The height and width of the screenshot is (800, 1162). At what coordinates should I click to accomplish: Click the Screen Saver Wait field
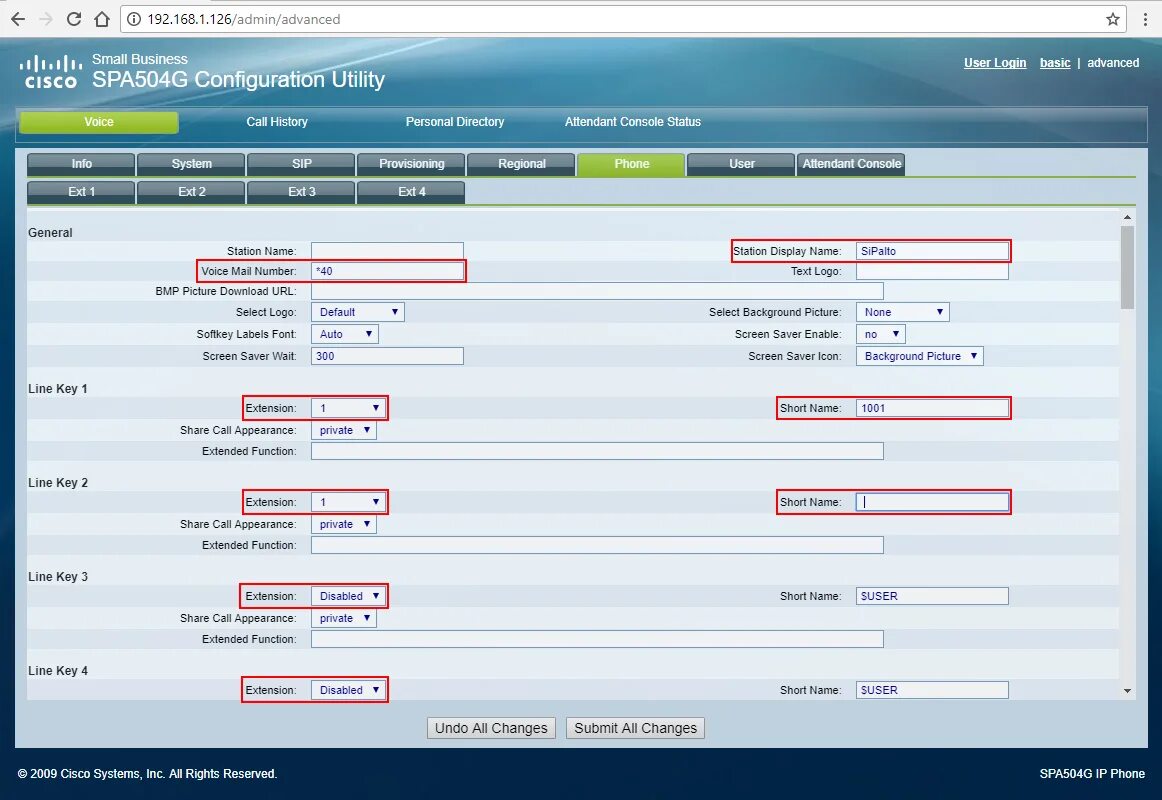click(387, 356)
